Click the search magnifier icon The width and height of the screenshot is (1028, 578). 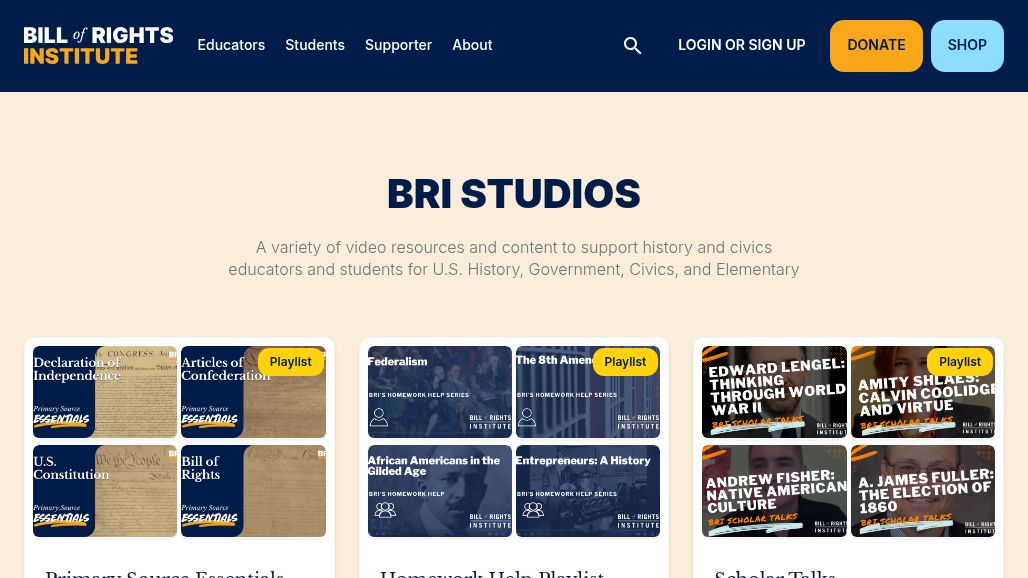[x=632, y=45]
